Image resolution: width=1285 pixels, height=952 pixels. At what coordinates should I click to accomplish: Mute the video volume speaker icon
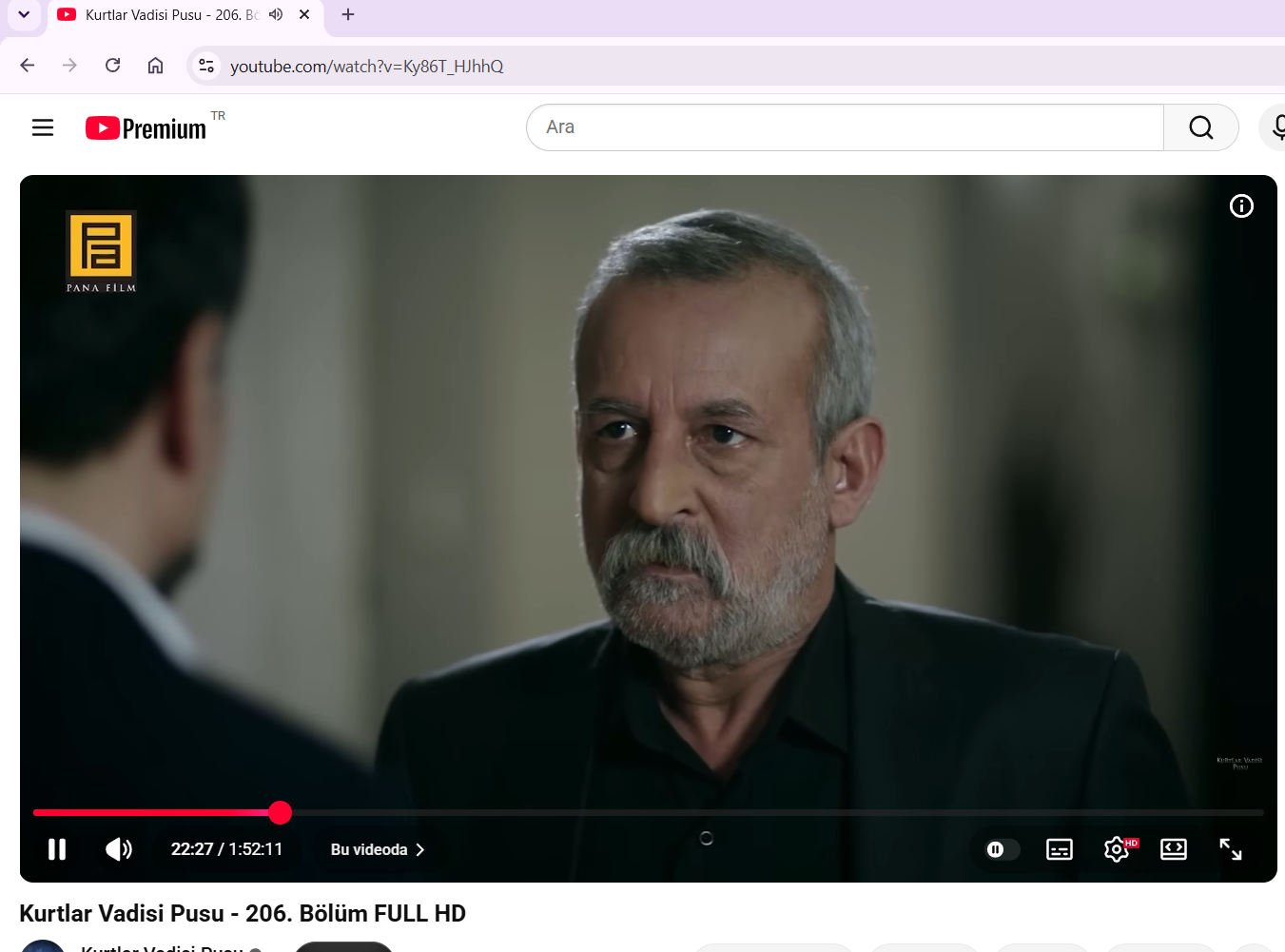point(119,849)
